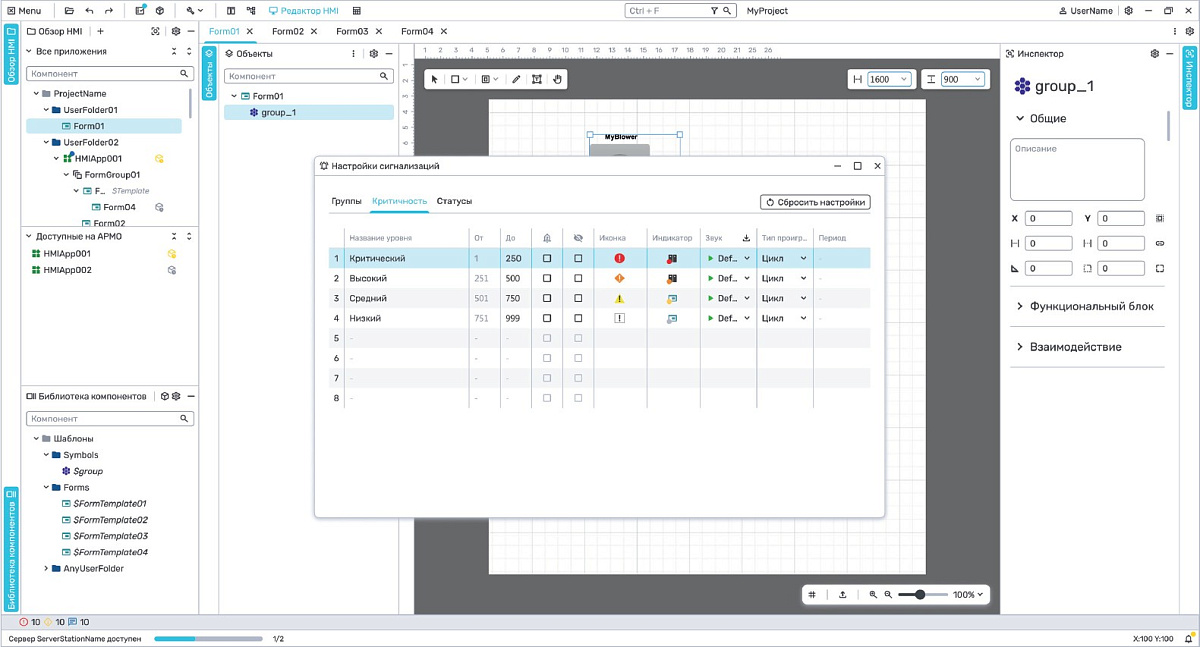This screenshot has height=647, width=1200.
Task: Activate the hand pan tool
Action: tap(558, 79)
